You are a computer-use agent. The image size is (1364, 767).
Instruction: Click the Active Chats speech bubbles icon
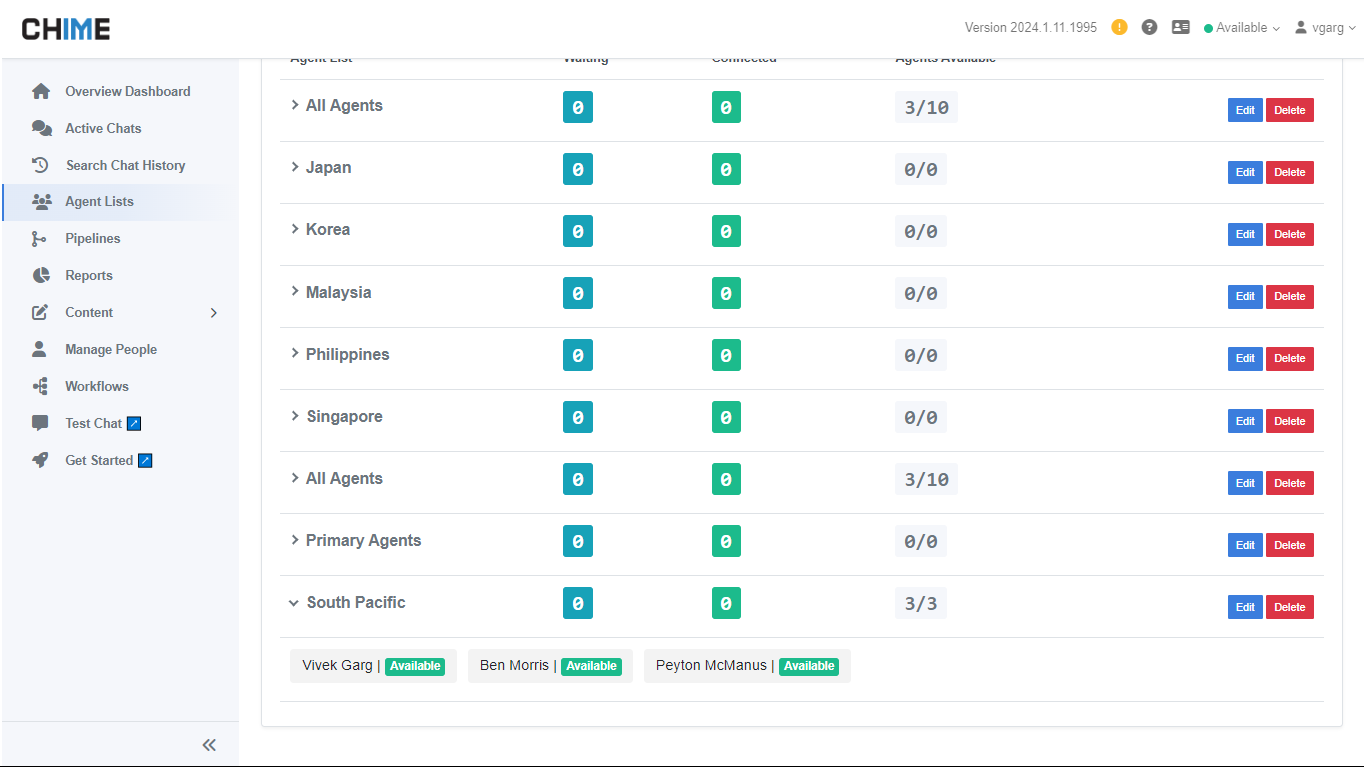[41, 128]
